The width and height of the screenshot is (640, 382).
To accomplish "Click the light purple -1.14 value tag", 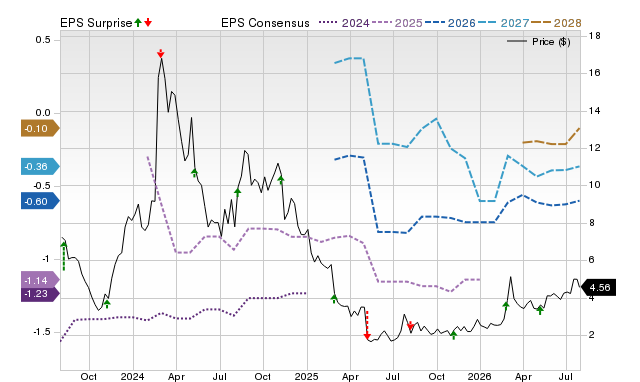I will (x=40, y=281).
